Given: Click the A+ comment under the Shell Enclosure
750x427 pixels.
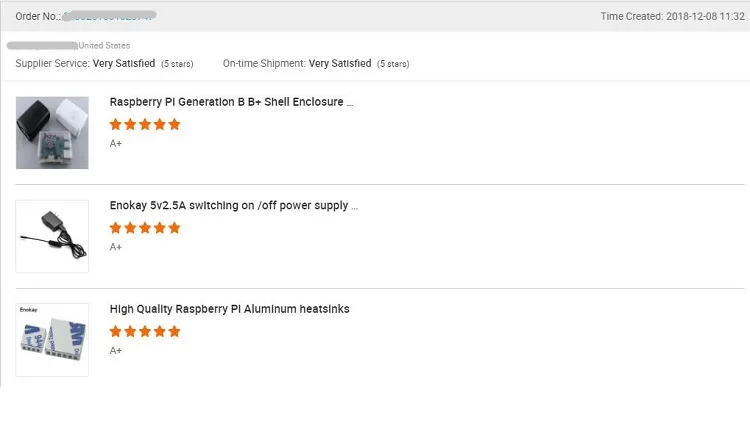Looking at the screenshot, I should point(116,143).
